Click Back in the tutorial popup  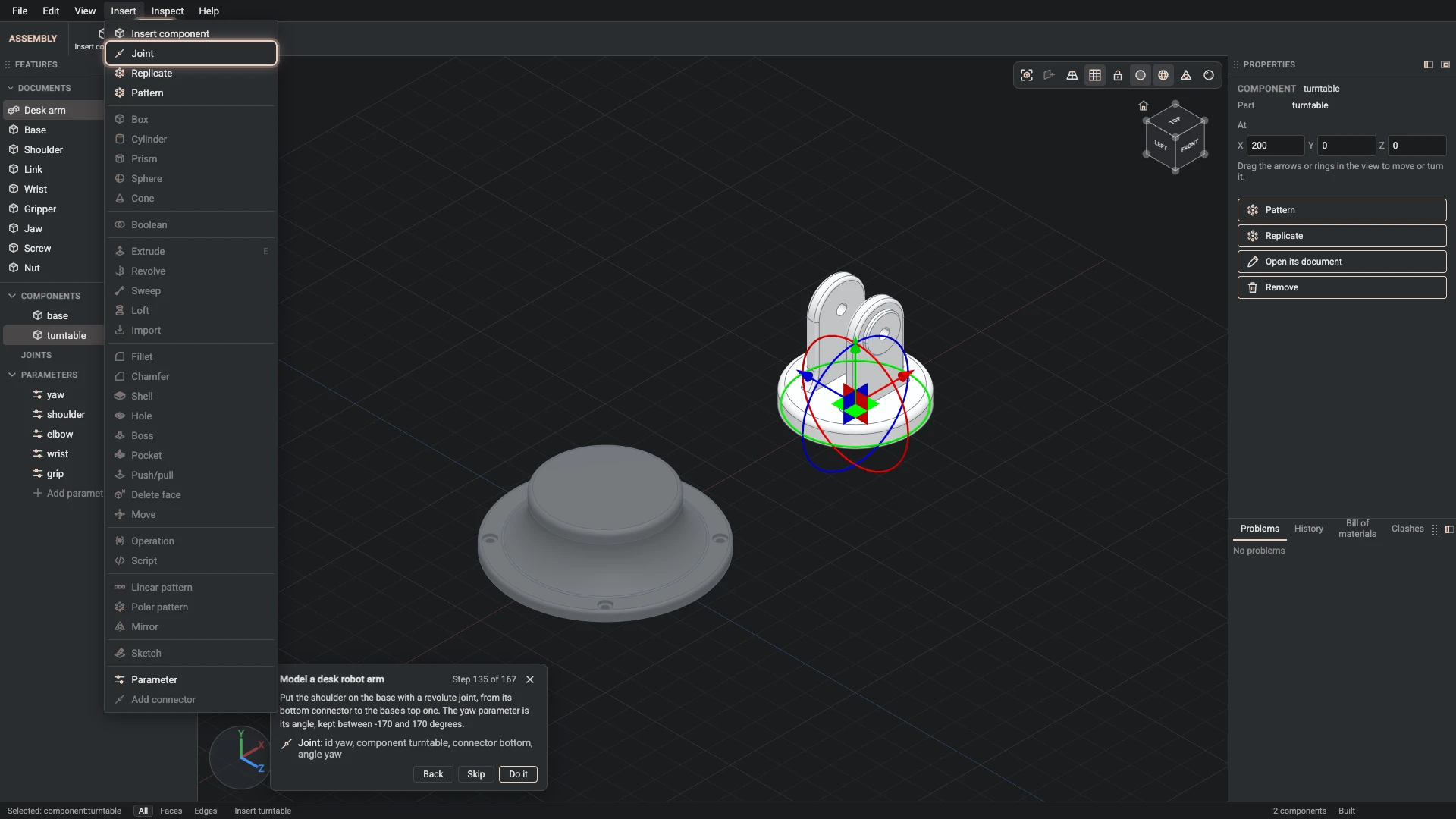tap(433, 774)
